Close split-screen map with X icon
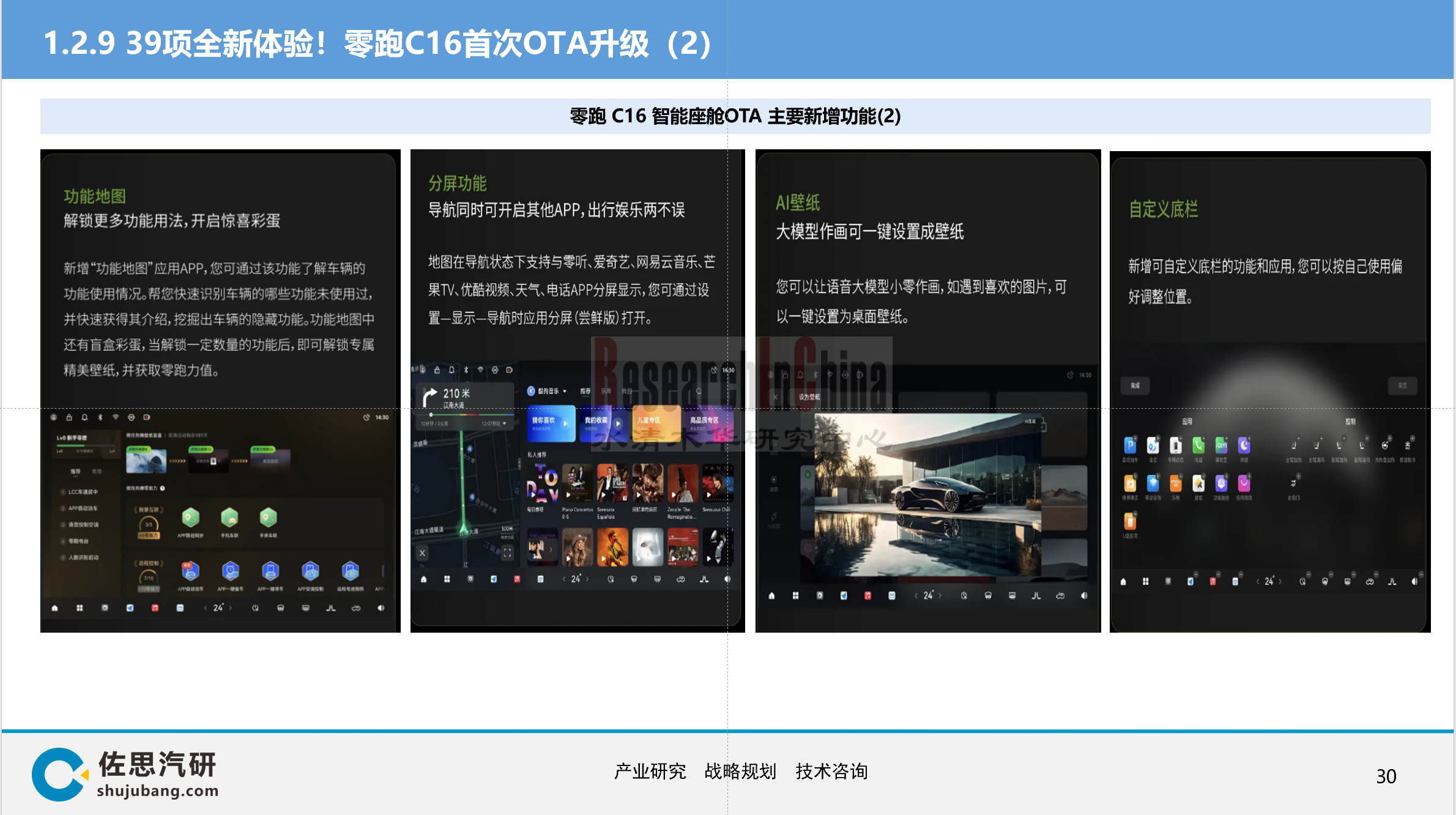Screen dimensions: 1456x815 pos(422,553)
